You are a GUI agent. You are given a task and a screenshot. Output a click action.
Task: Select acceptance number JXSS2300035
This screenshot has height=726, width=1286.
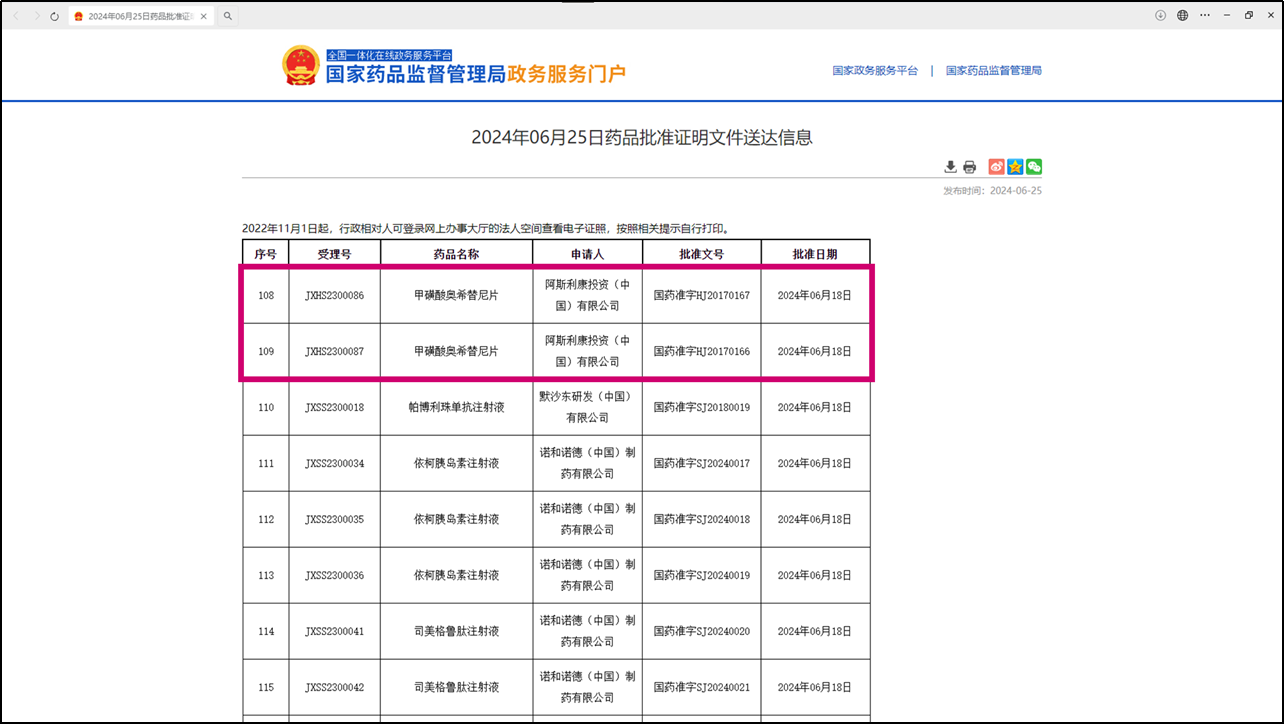point(334,520)
